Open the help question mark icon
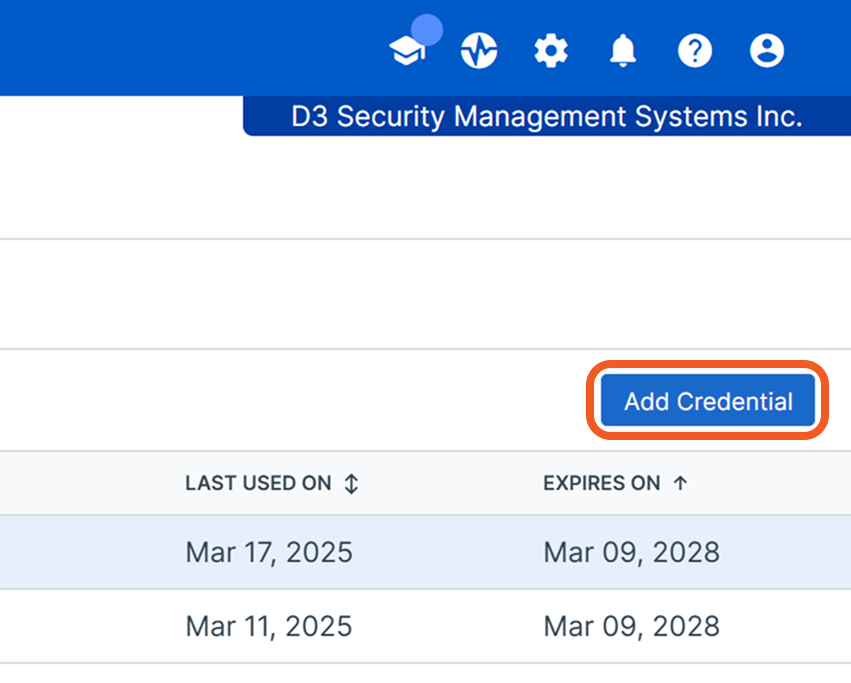The width and height of the screenshot is (851, 683). (x=695, y=50)
